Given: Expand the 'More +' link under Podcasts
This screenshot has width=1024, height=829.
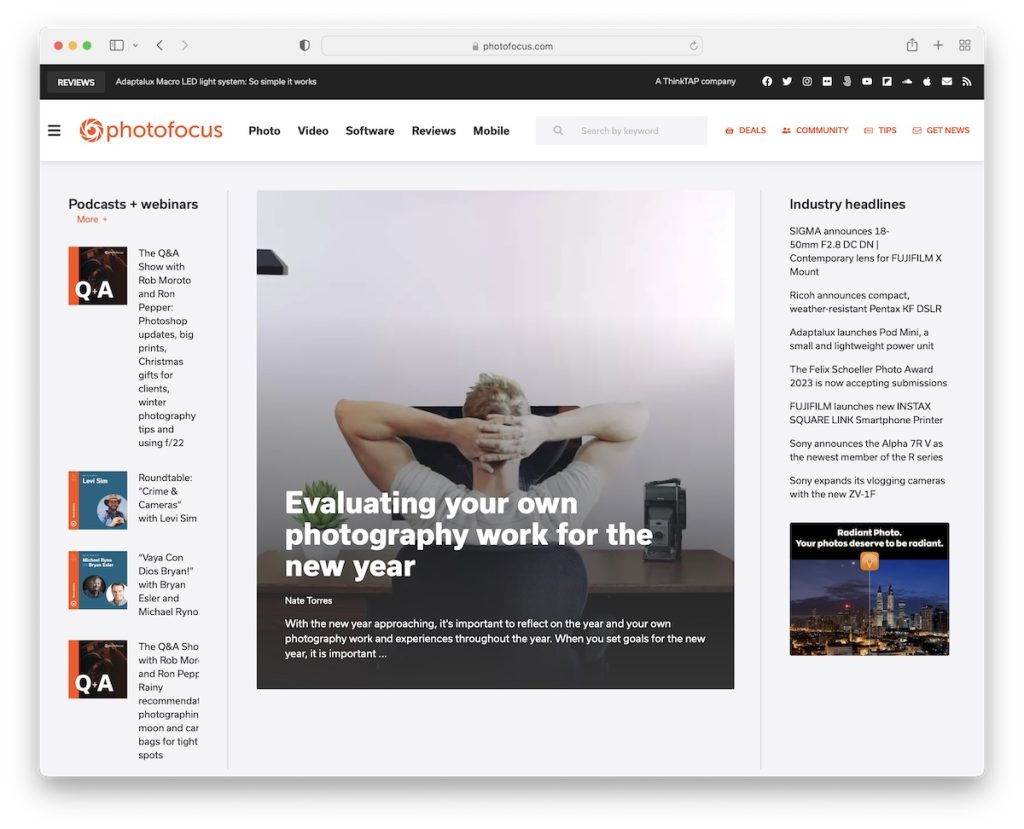Looking at the screenshot, I should click(x=91, y=219).
